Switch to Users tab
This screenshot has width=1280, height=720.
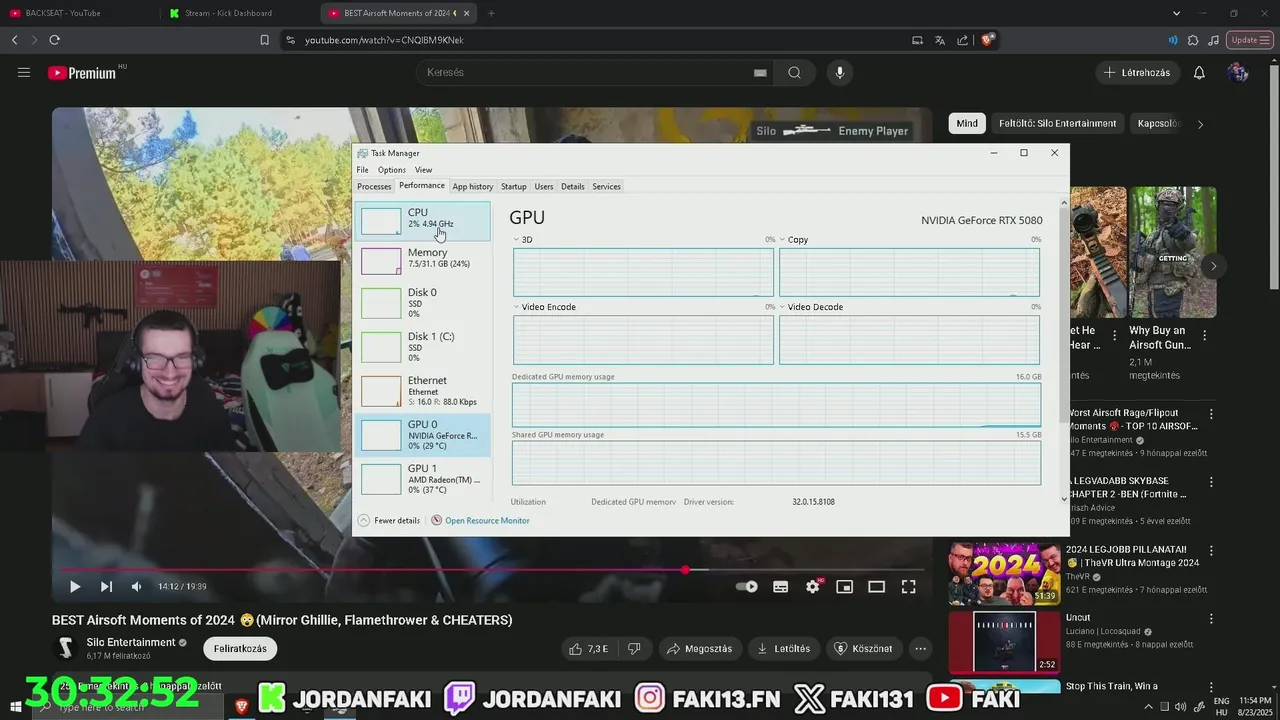543,186
